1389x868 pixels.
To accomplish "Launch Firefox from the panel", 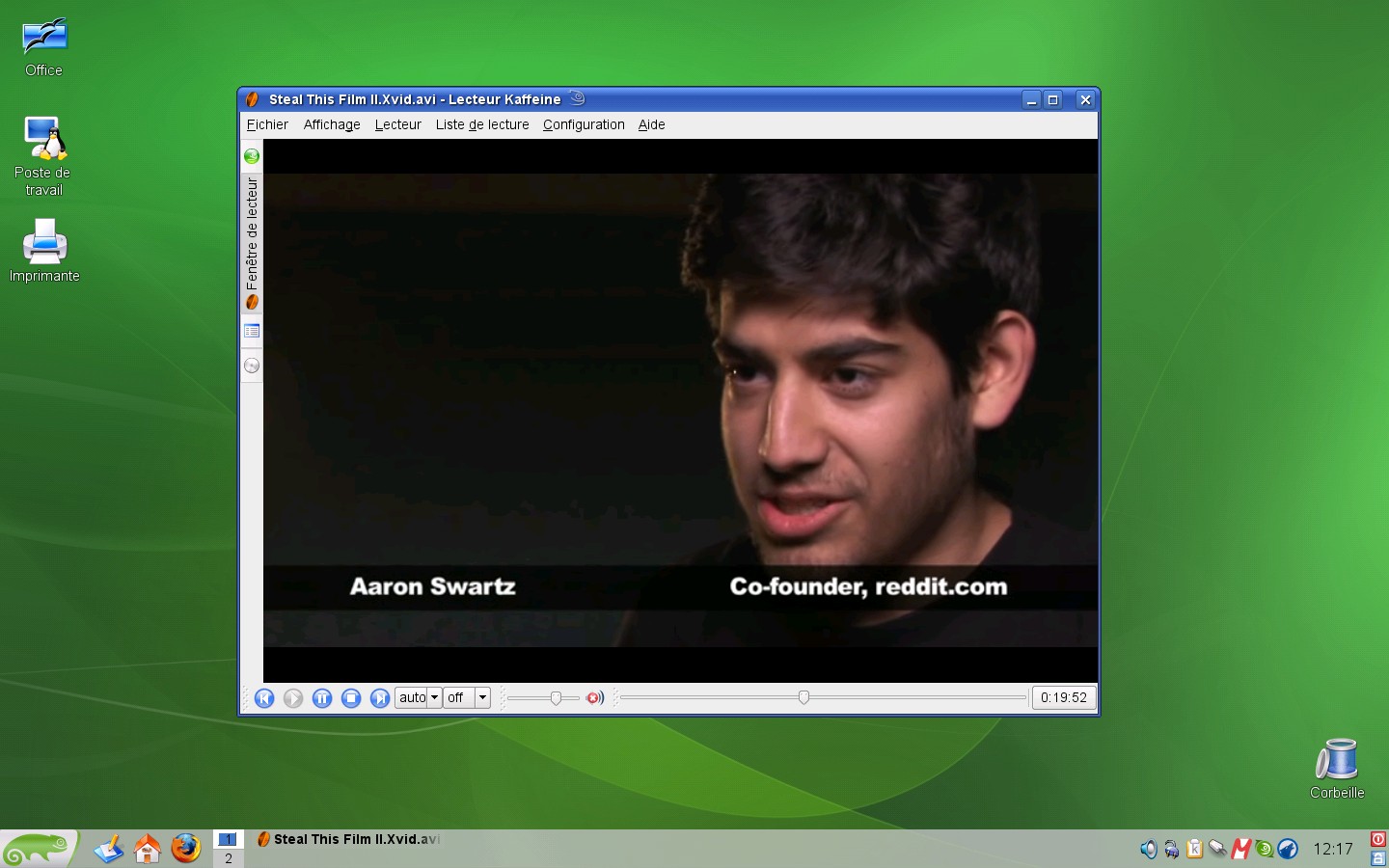I will click(x=186, y=849).
